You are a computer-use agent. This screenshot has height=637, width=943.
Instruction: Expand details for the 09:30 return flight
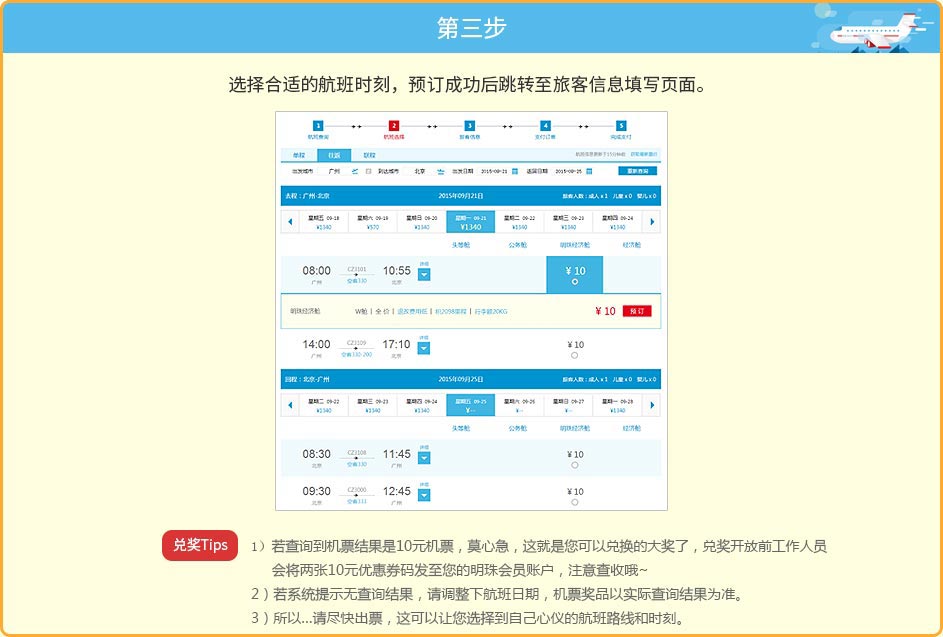coord(424,495)
